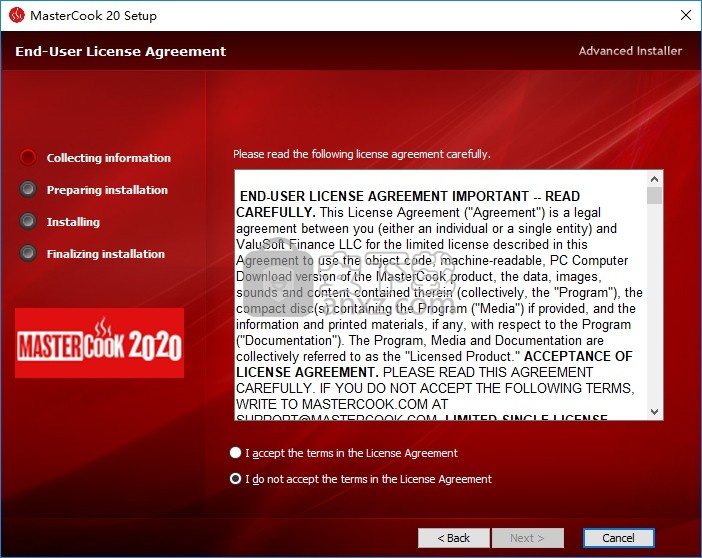Go back with the Back button
Image resolution: width=702 pixels, height=558 pixels.
point(454,538)
